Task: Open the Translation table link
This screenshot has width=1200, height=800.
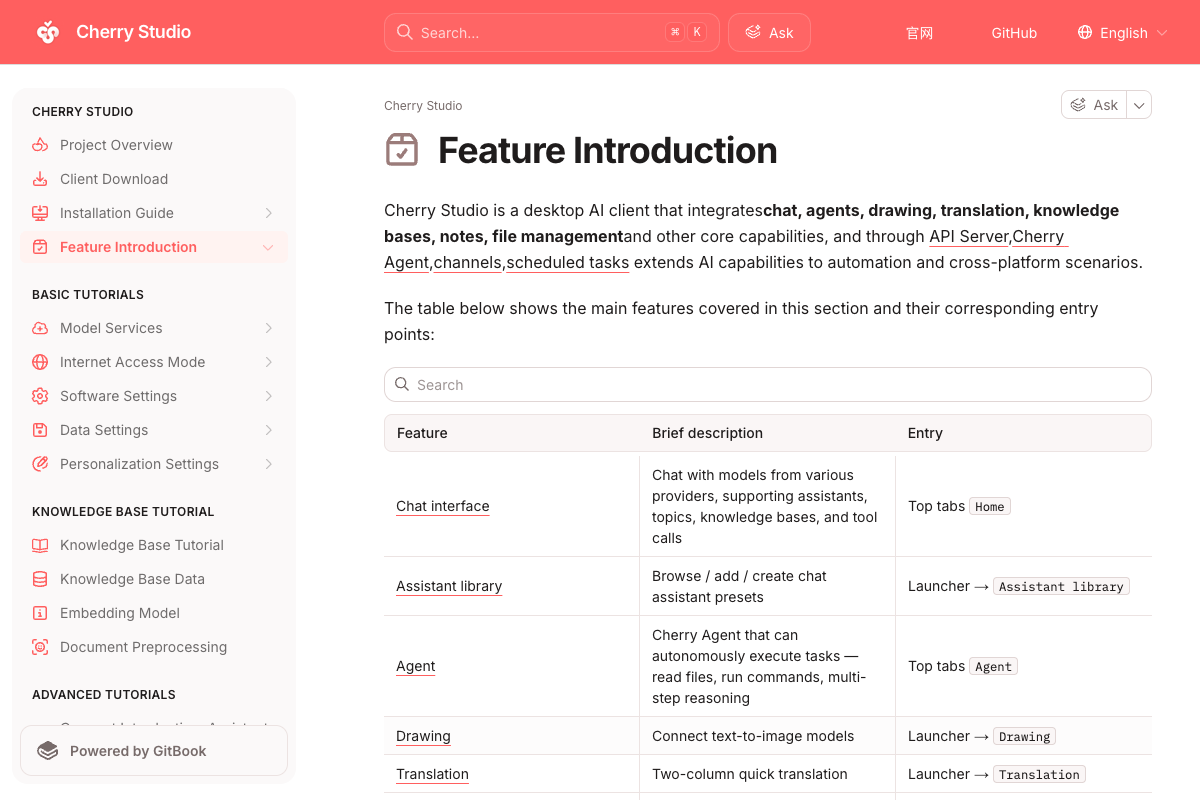Action: pos(432,774)
